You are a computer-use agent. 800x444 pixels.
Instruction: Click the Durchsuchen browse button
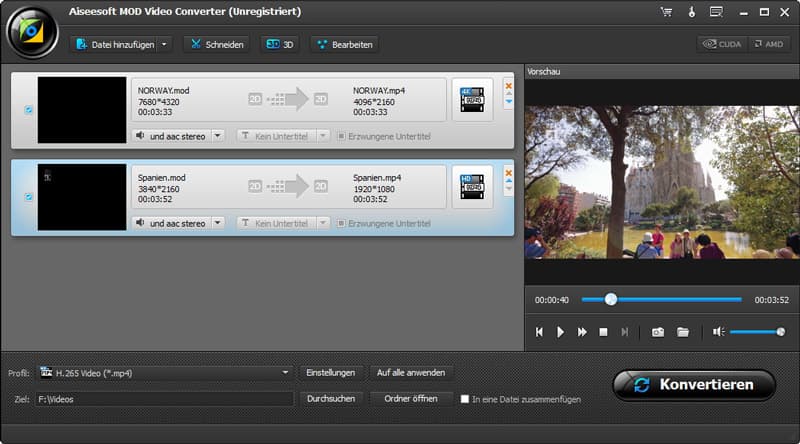tap(331, 399)
